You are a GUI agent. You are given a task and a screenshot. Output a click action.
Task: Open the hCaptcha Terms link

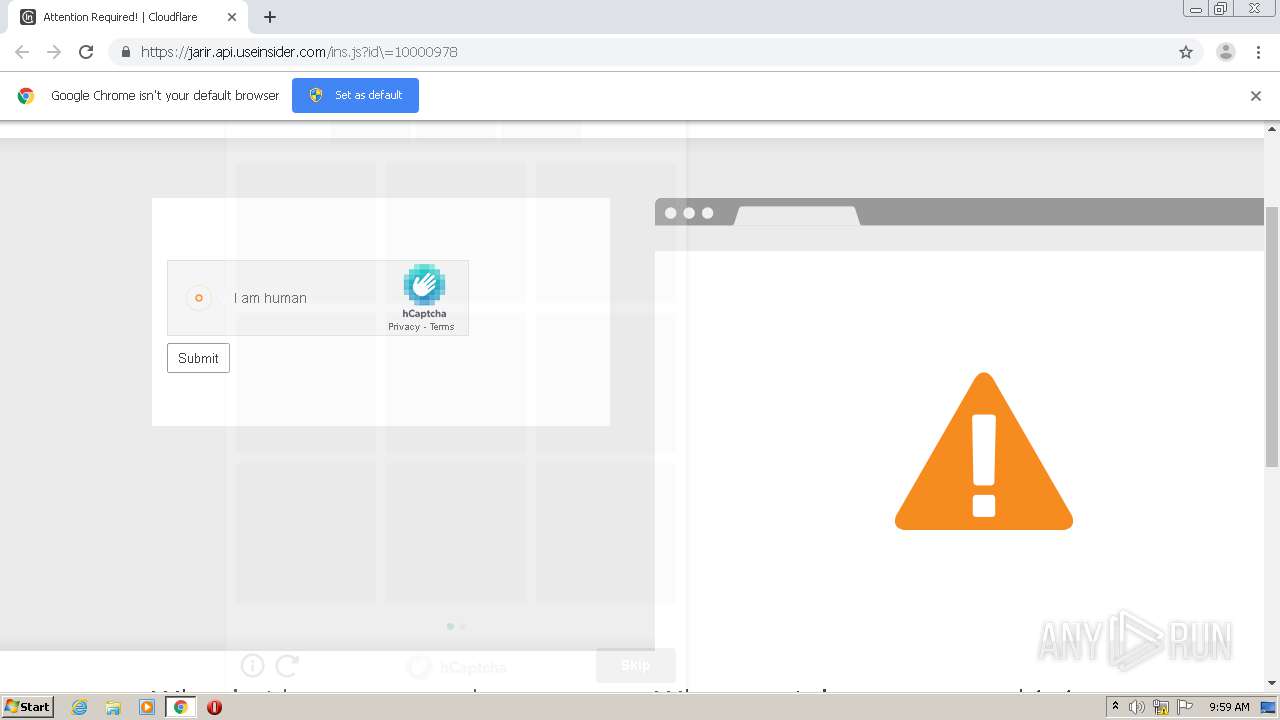(x=442, y=327)
